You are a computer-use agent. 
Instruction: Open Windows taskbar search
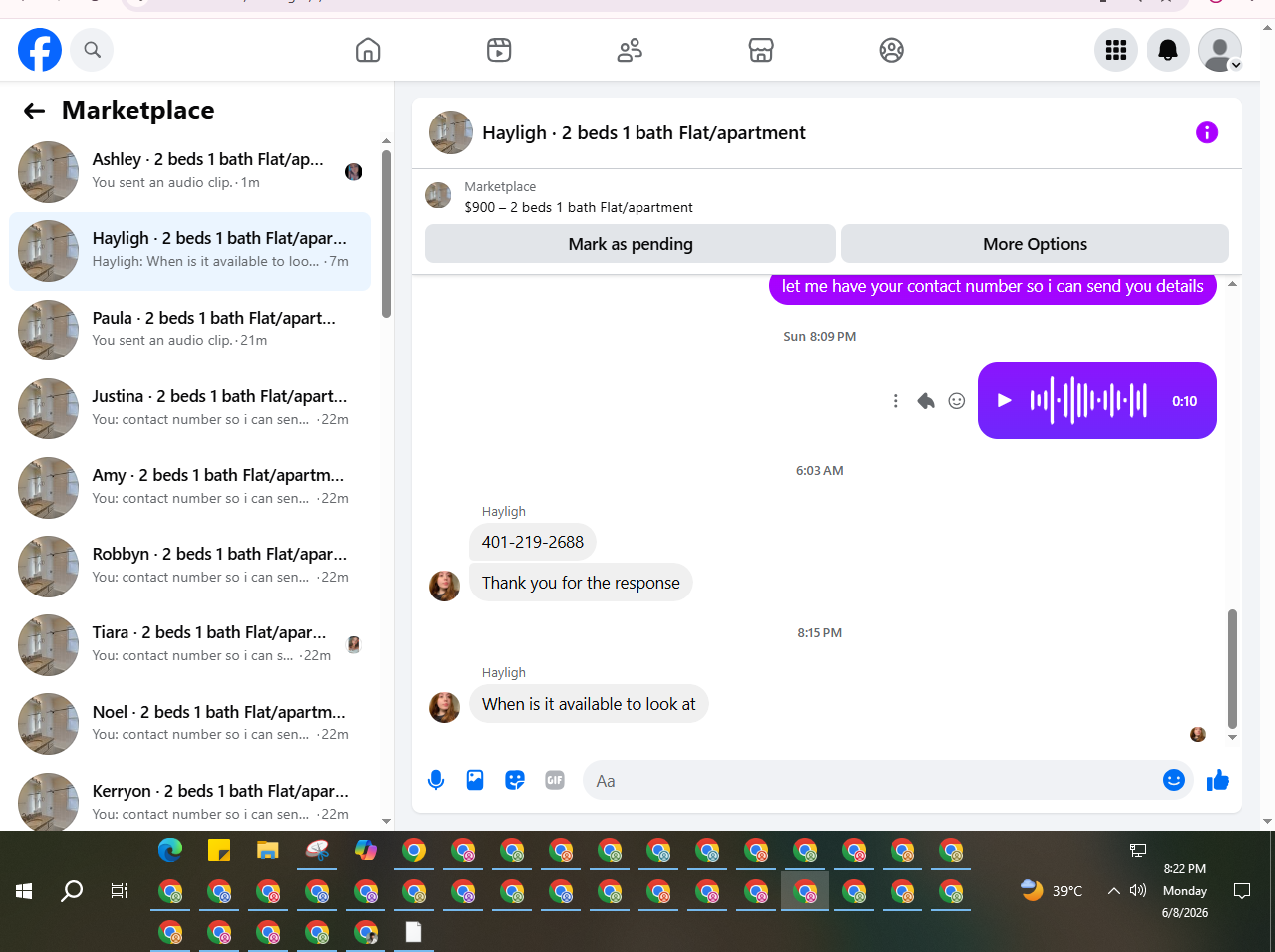click(x=72, y=891)
